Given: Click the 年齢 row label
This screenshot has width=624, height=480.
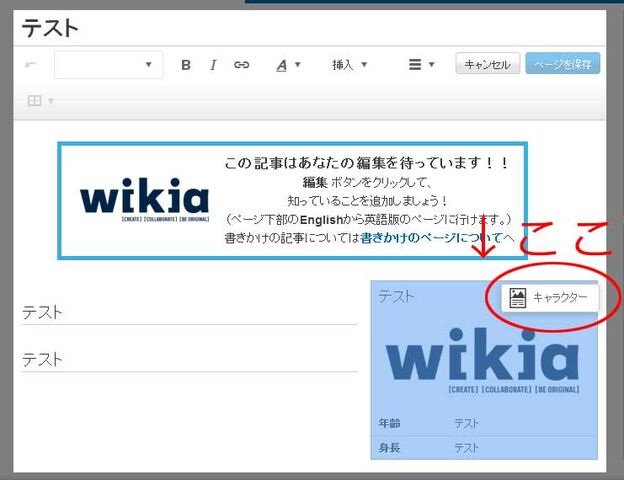Looking at the screenshot, I should pyautogui.click(x=389, y=423).
